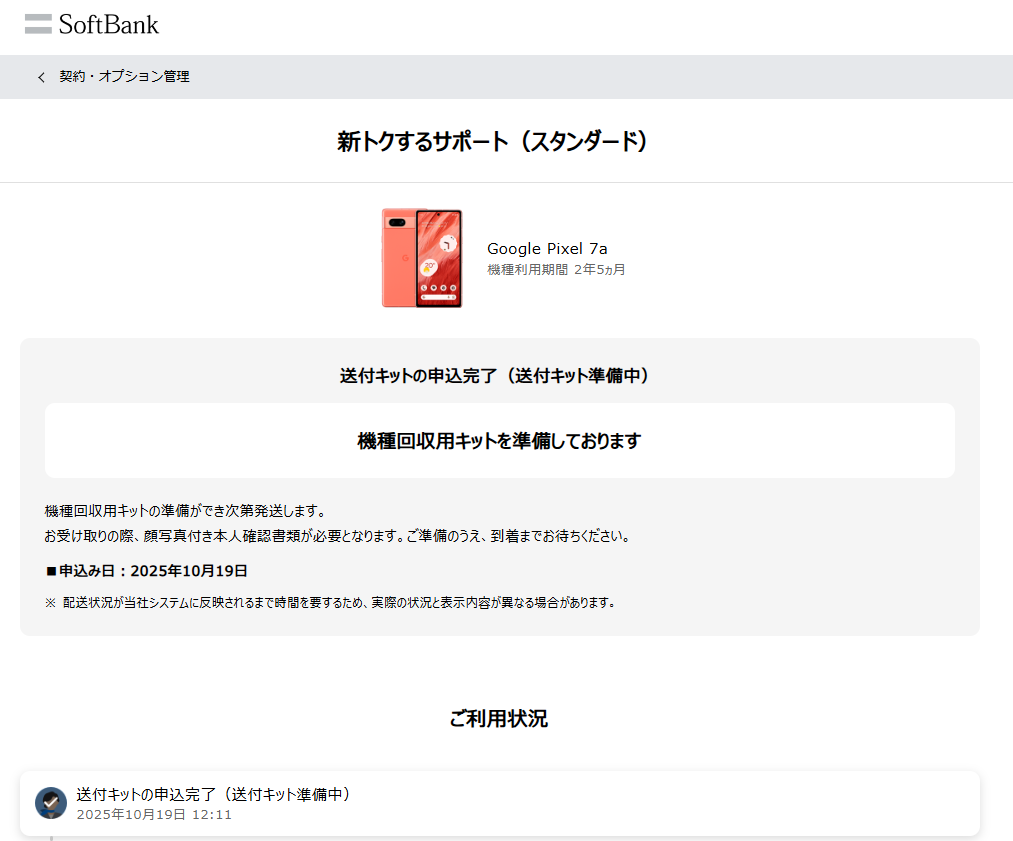Click the 顔写真付き本人確認書類 notice sentence

pos(337,536)
